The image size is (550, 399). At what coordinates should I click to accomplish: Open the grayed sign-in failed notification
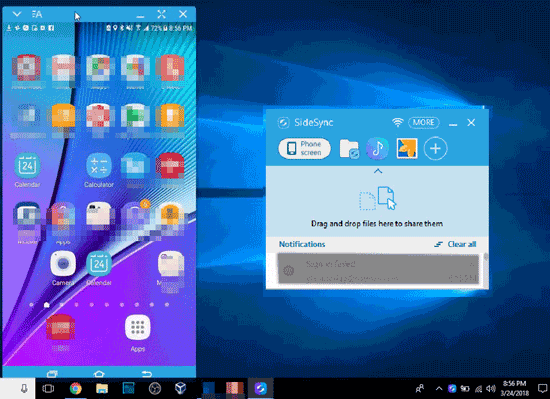click(378, 269)
